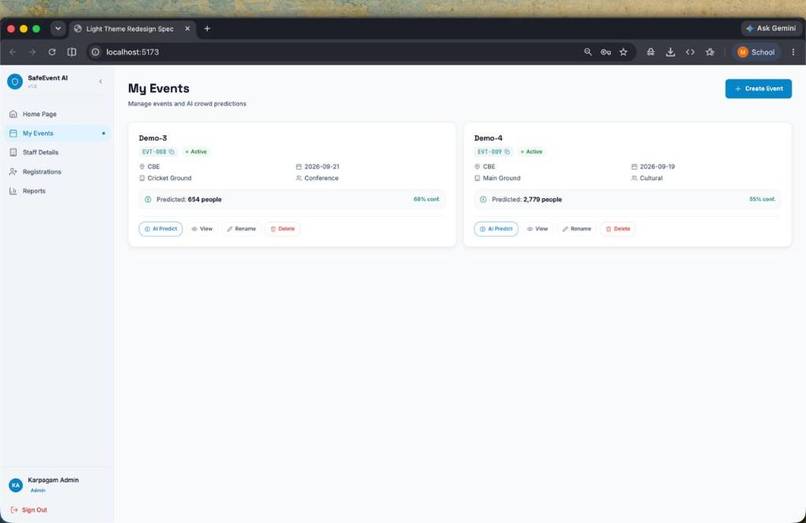
Task: Open Registrations in the sidebar
Action: coord(57,172)
